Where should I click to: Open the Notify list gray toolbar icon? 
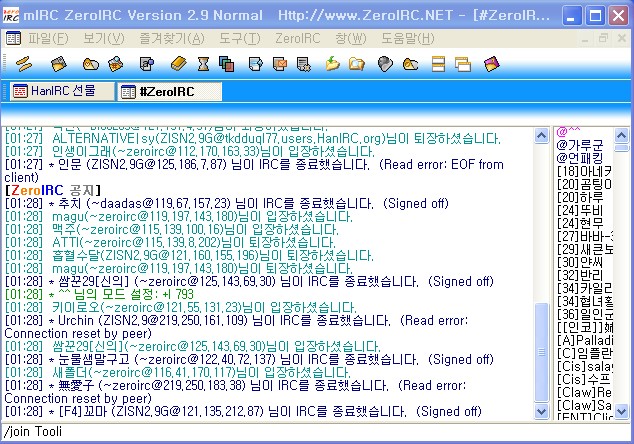coord(385,64)
